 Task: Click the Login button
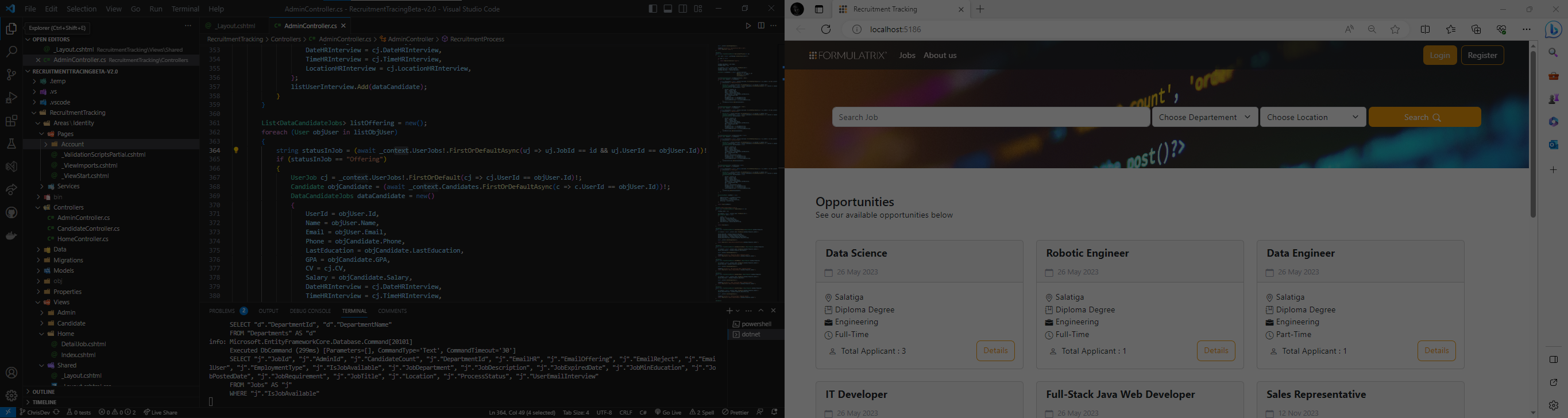[x=1439, y=55]
